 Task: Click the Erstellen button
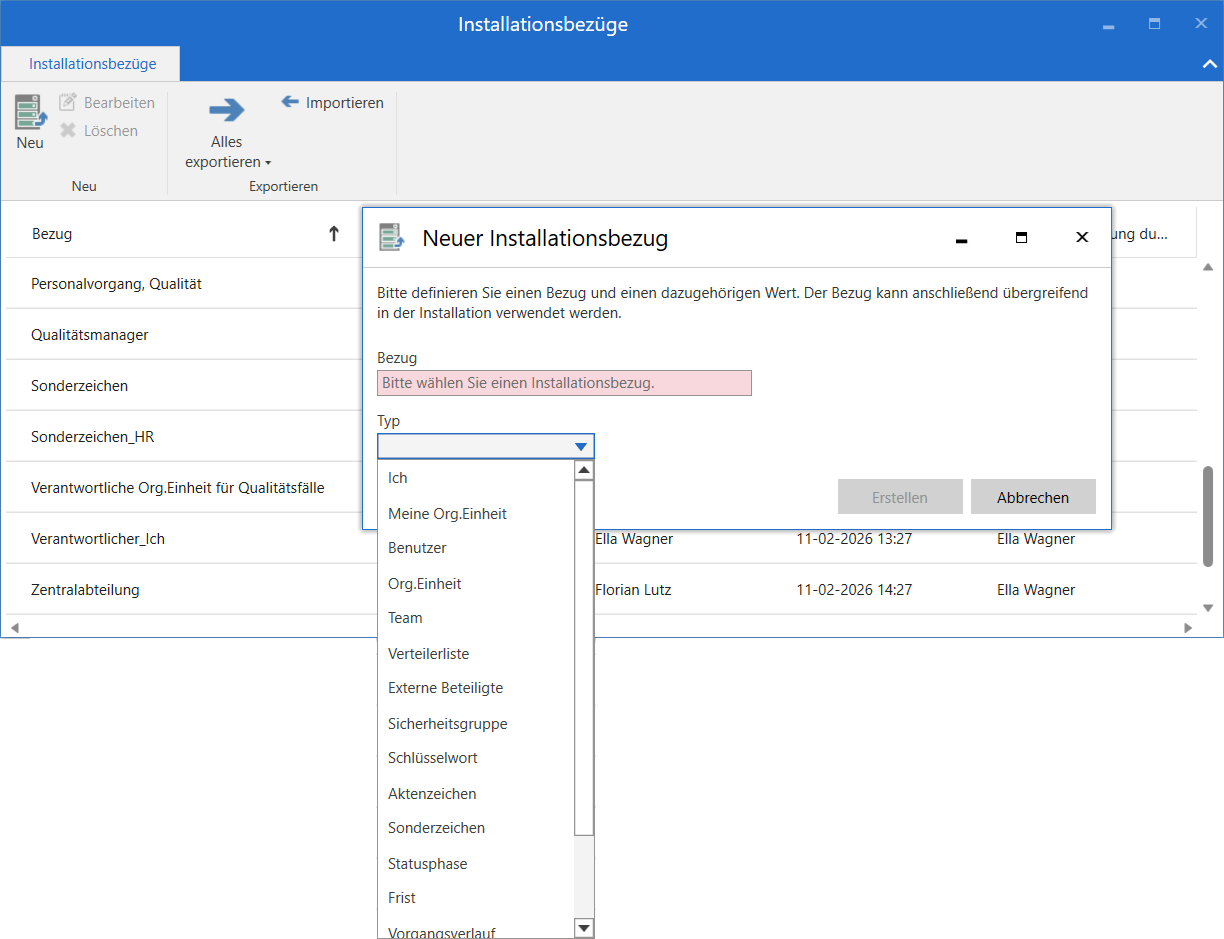click(x=900, y=497)
